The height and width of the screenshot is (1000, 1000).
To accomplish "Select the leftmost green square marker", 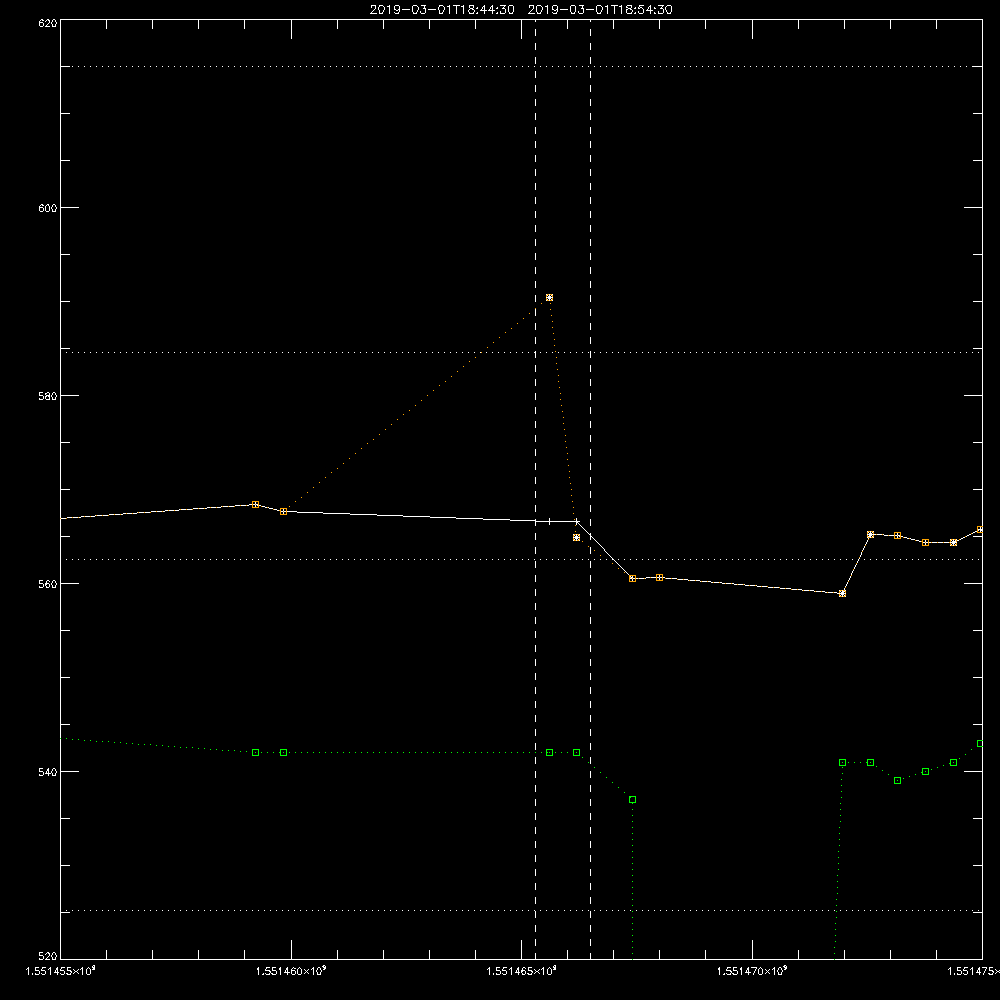I will coord(255,753).
